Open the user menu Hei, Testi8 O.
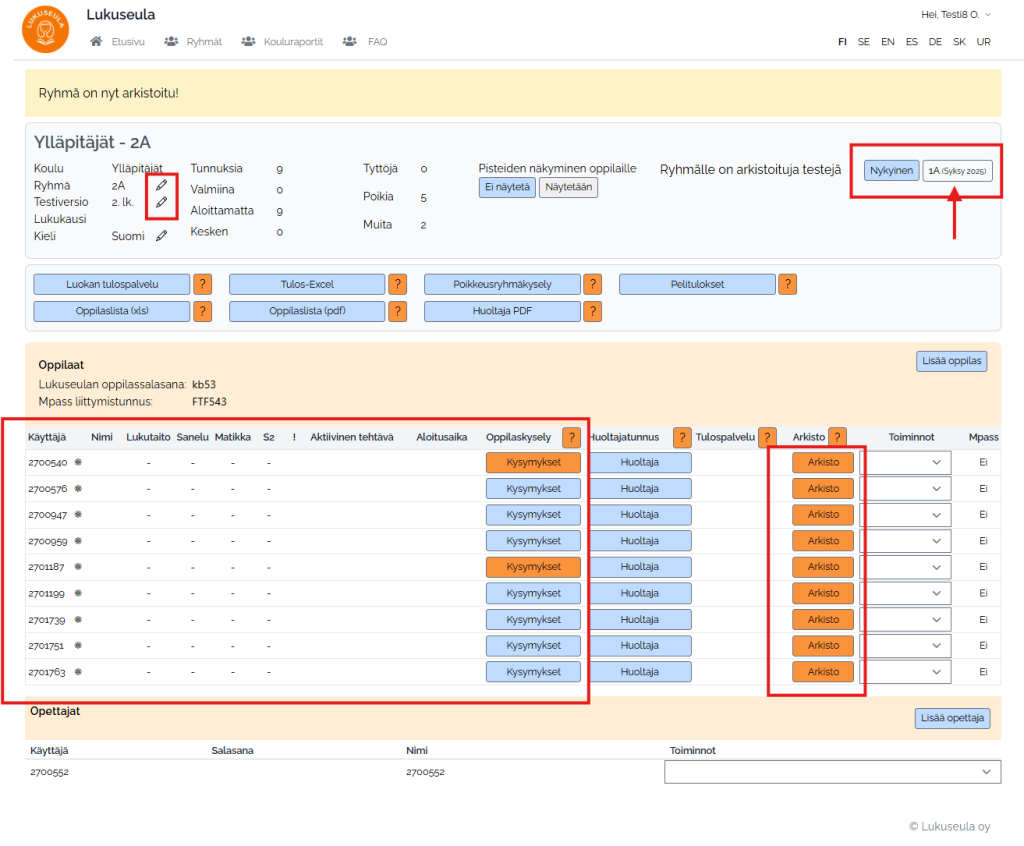Screen dimensions: 1024x846 955,14
